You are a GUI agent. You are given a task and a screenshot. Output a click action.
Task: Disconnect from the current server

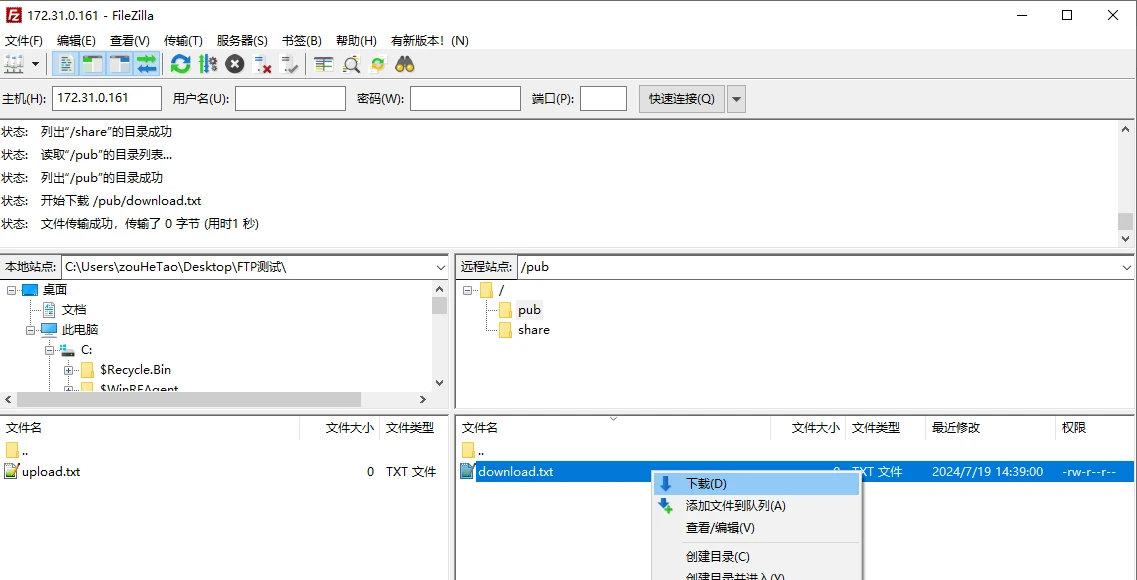[x=262, y=65]
